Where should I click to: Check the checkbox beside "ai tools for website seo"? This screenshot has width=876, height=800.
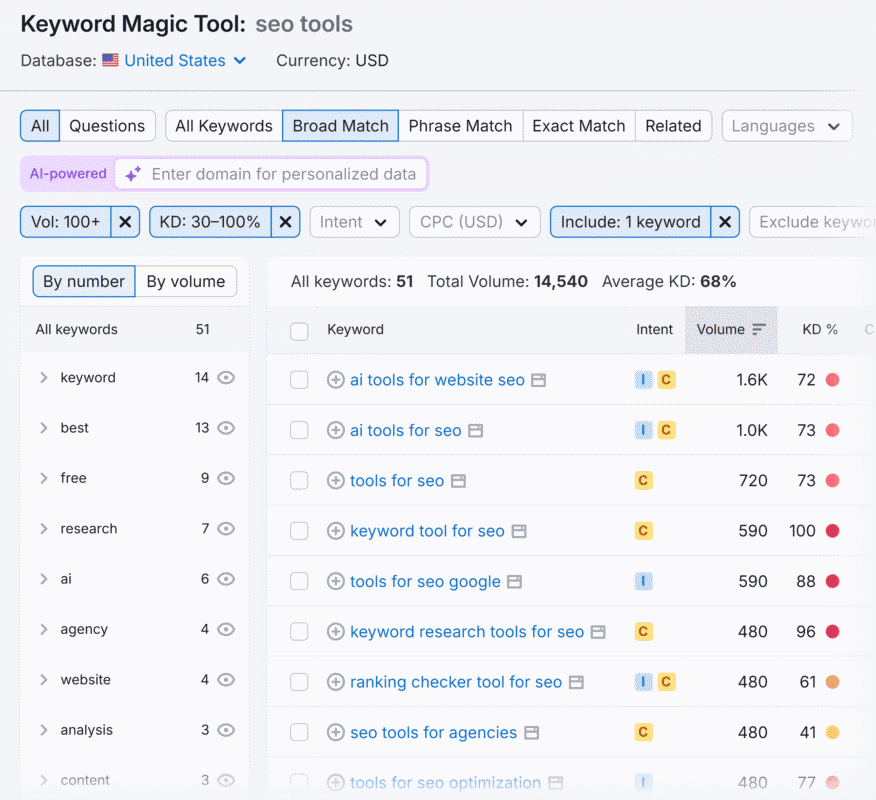click(x=299, y=380)
